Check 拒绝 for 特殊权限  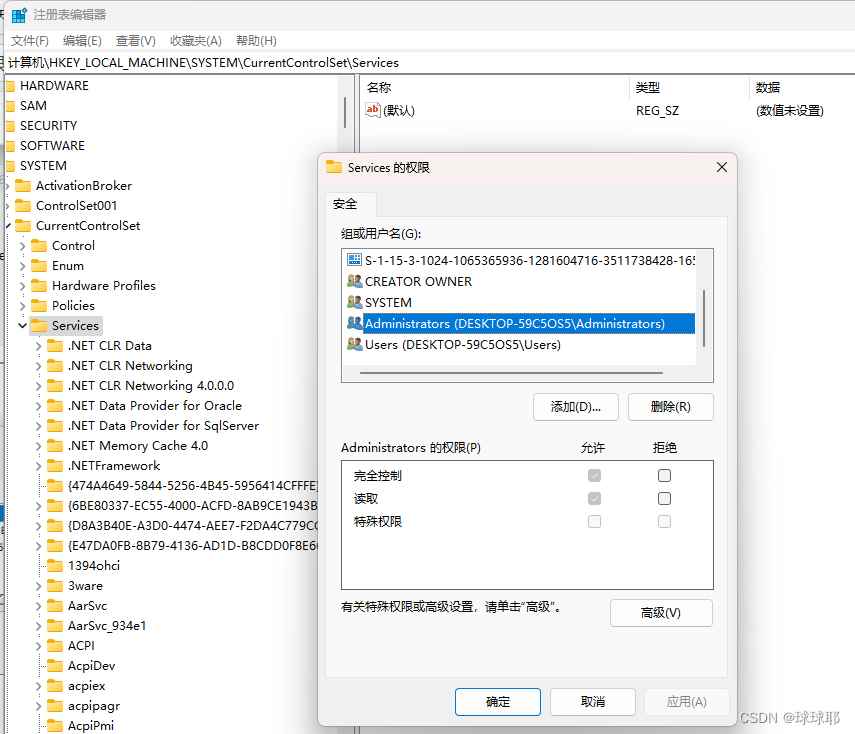pyautogui.click(x=665, y=520)
